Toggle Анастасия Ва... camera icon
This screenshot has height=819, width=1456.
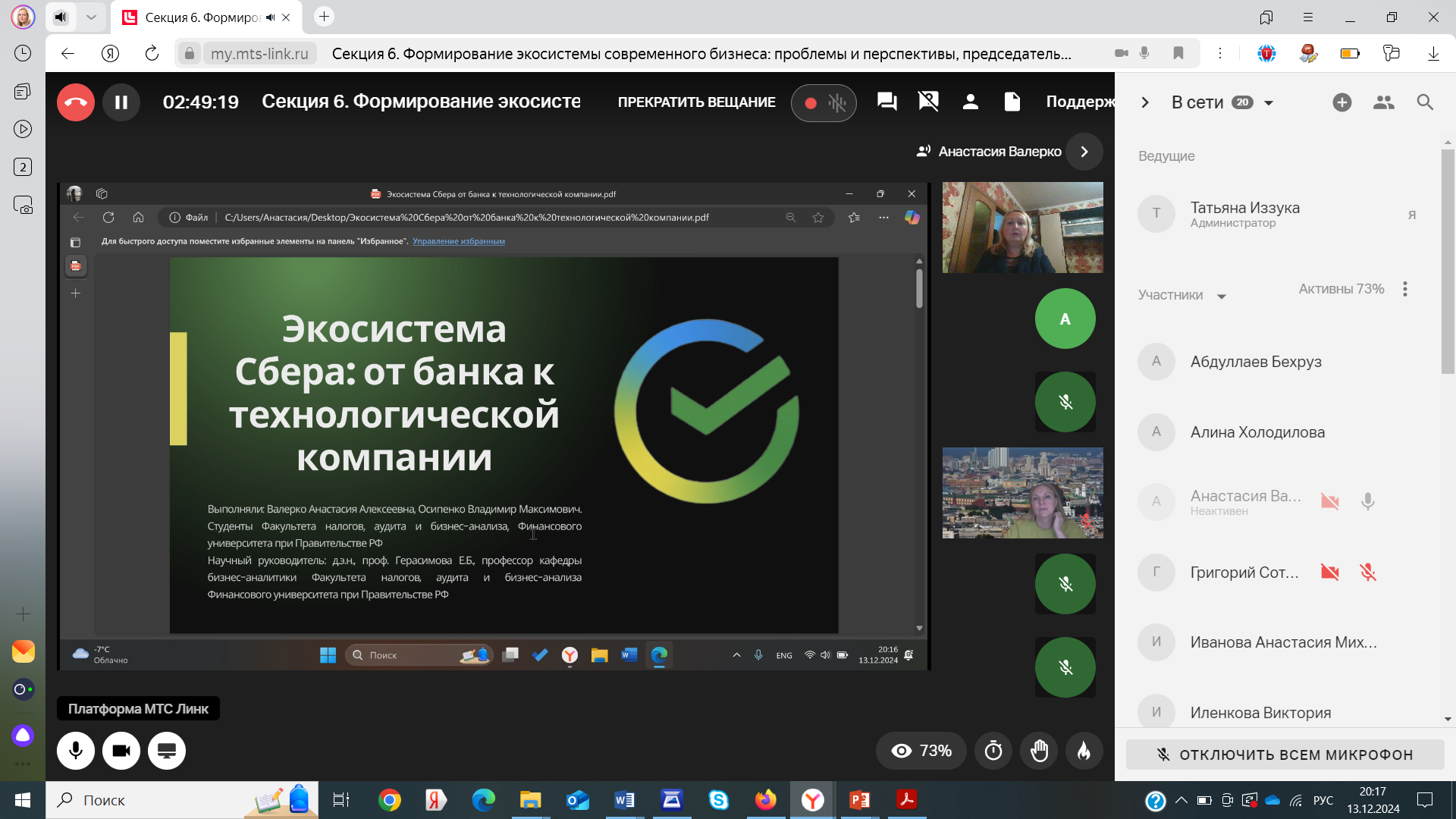1330,501
